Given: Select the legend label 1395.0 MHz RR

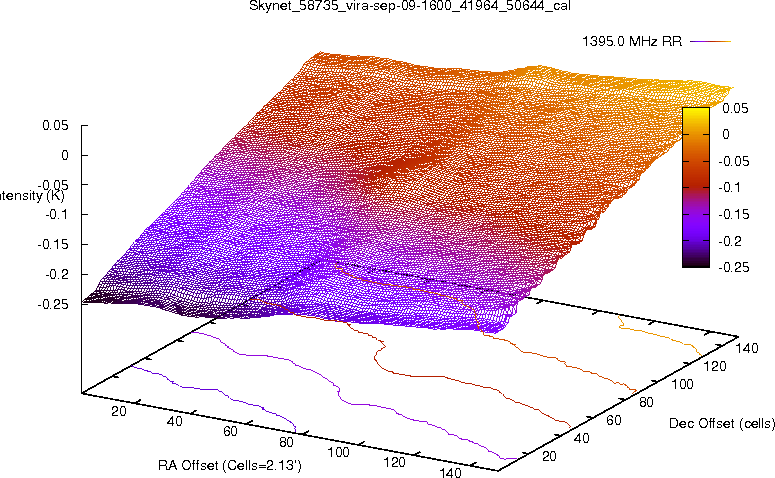Looking at the screenshot, I should pyautogui.click(x=632, y=41).
